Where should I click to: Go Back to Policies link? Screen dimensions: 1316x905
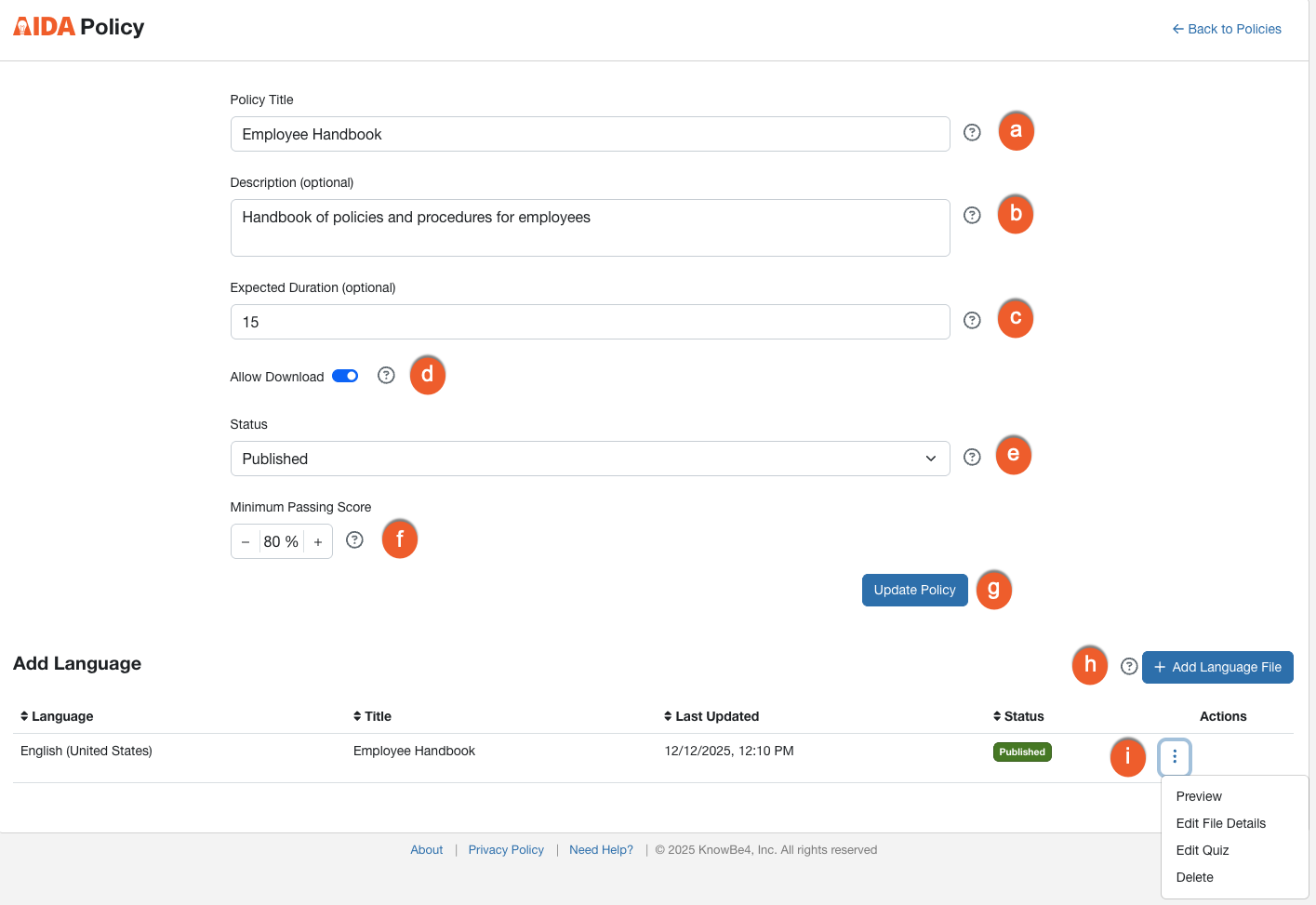(1227, 29)
